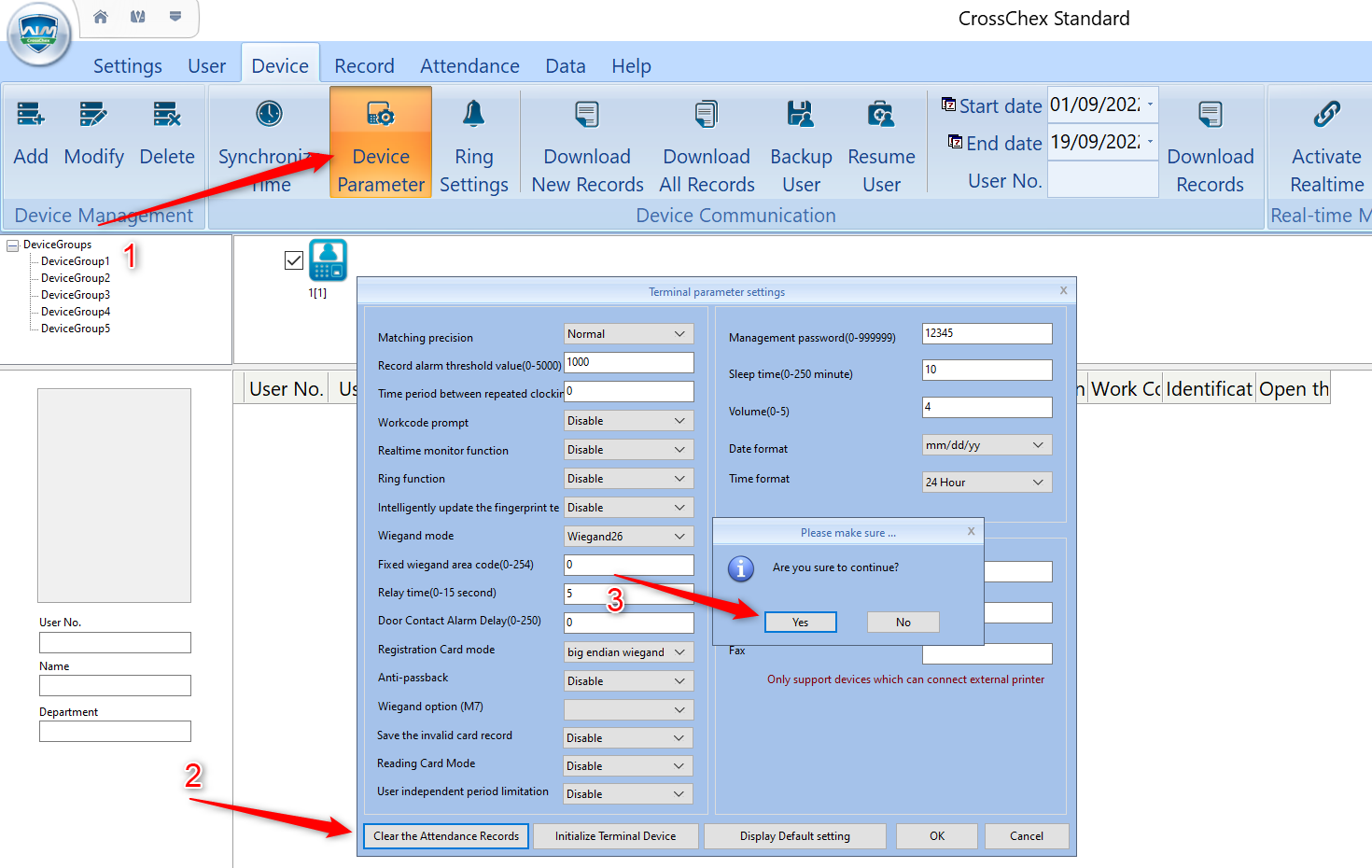The width and height of the screenshot is (1372, 868).
Task: Click Clear the Attendance Records button
Action: (446, 836)
